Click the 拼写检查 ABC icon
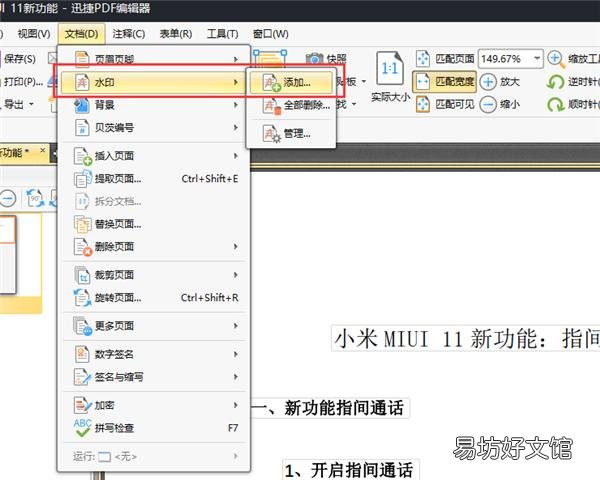Image resolution: width=600 pixels, height=480 pixels. (83, 428)
